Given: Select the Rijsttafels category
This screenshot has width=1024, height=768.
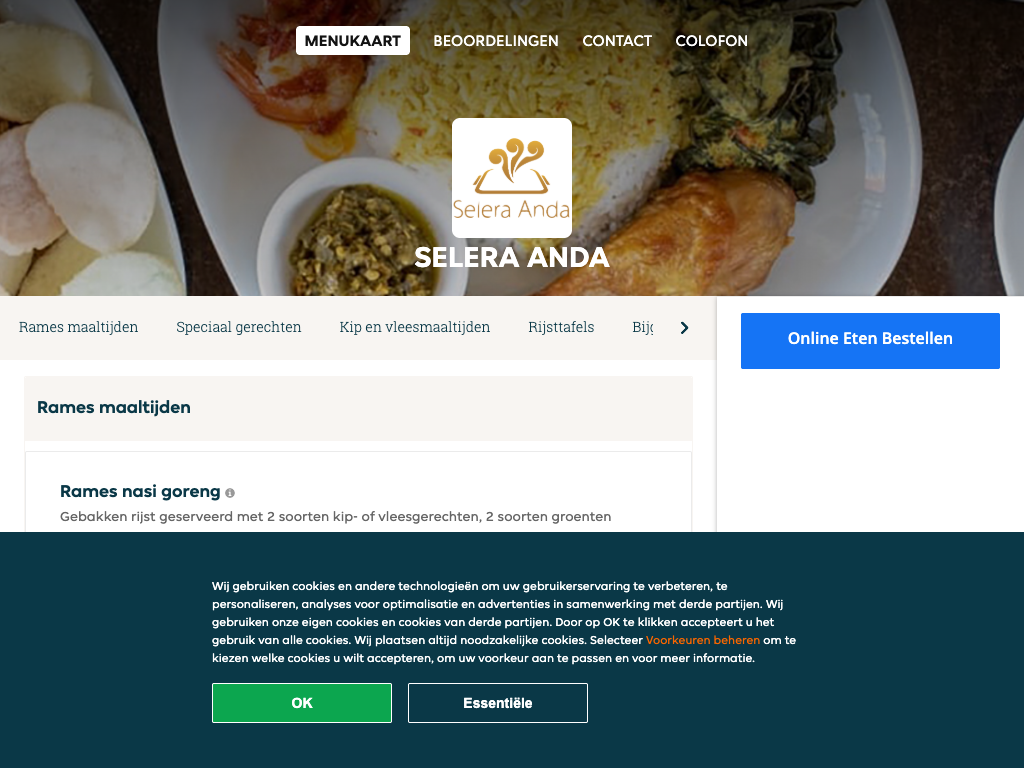Looking at the screenshot, I should coord(561,327).
